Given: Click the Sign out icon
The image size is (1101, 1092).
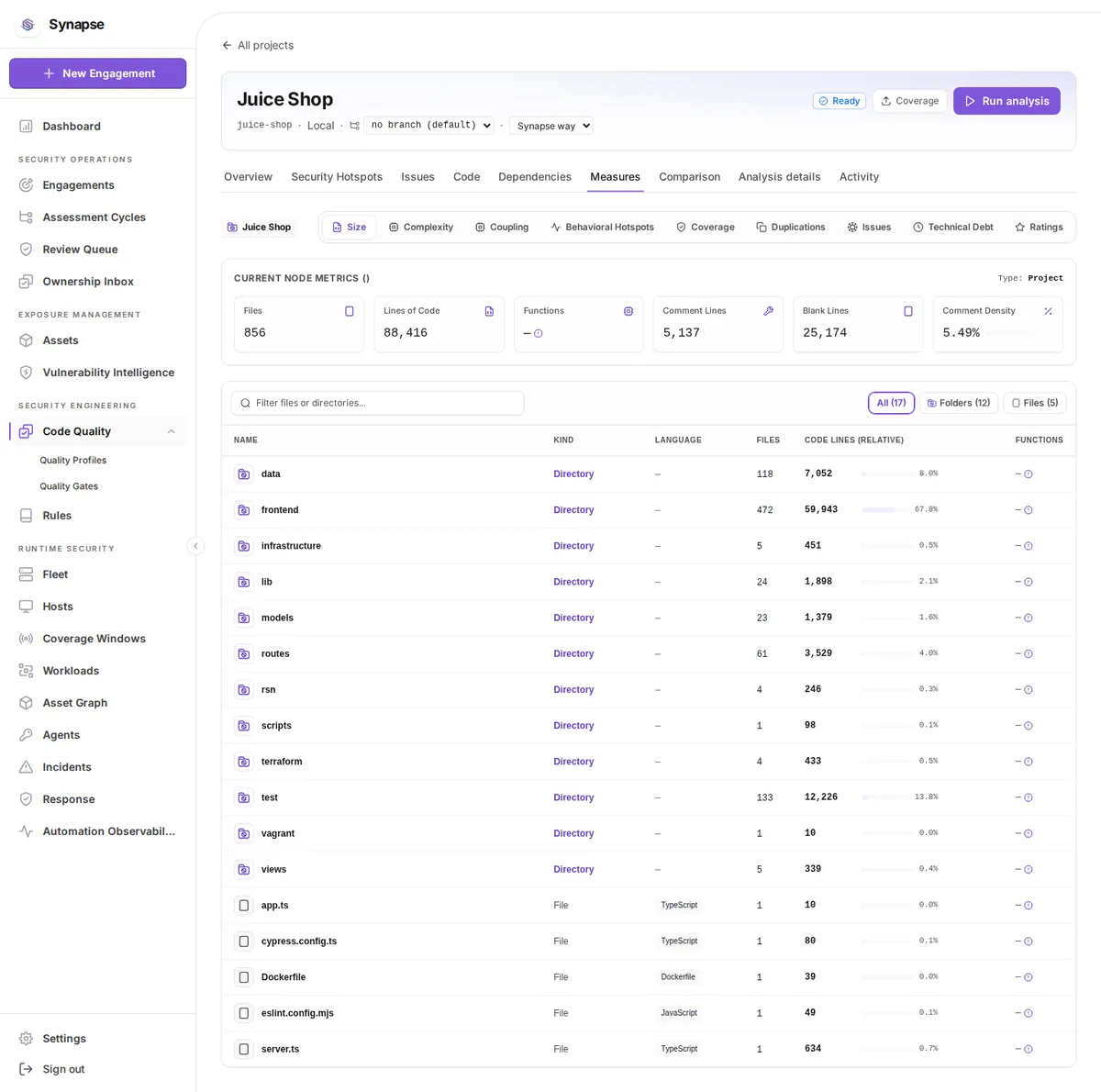Looking at the screenshot, I should [26, 1069].
